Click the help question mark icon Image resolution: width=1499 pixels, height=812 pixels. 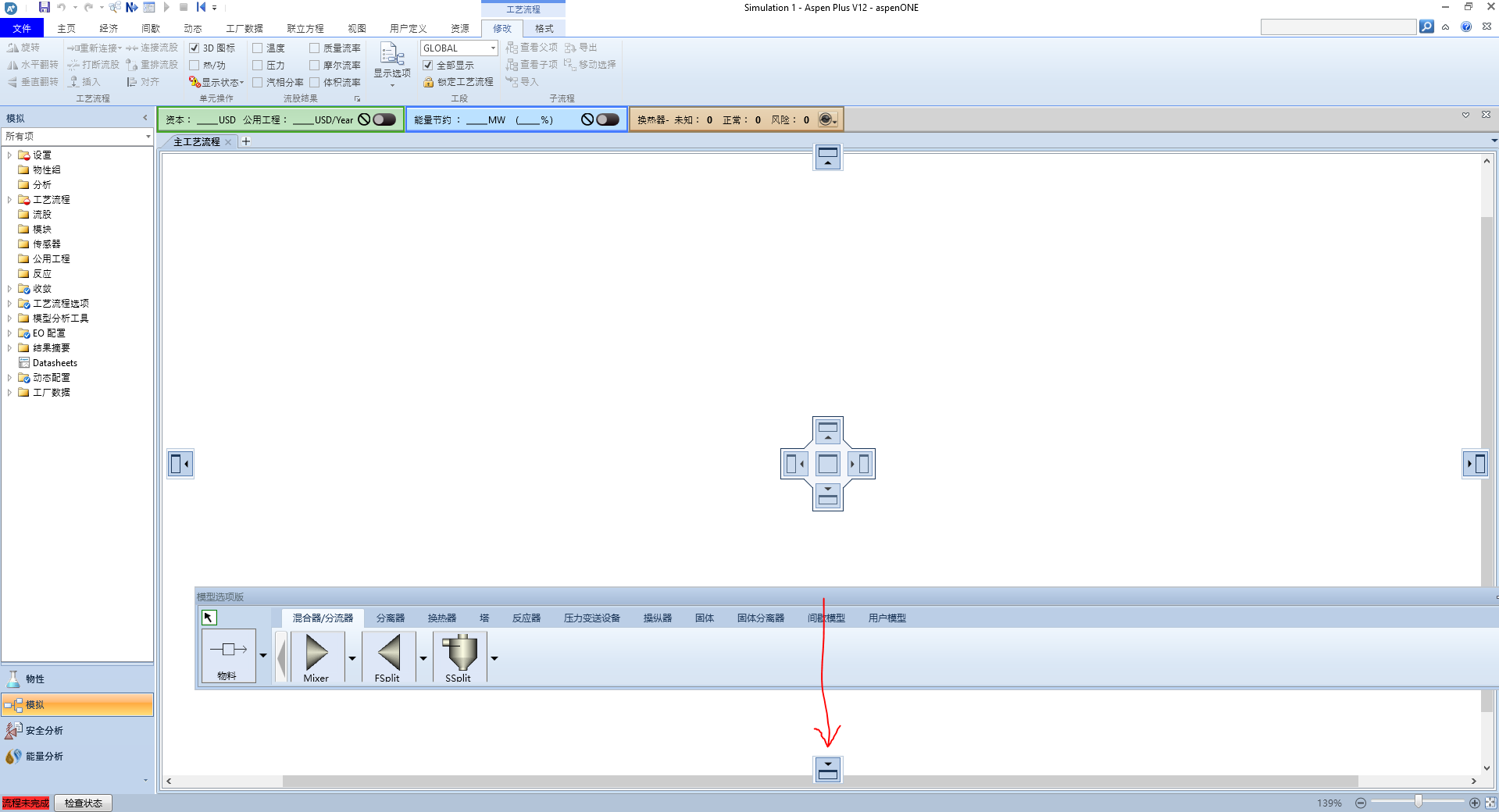click(x=1466, y=27)
